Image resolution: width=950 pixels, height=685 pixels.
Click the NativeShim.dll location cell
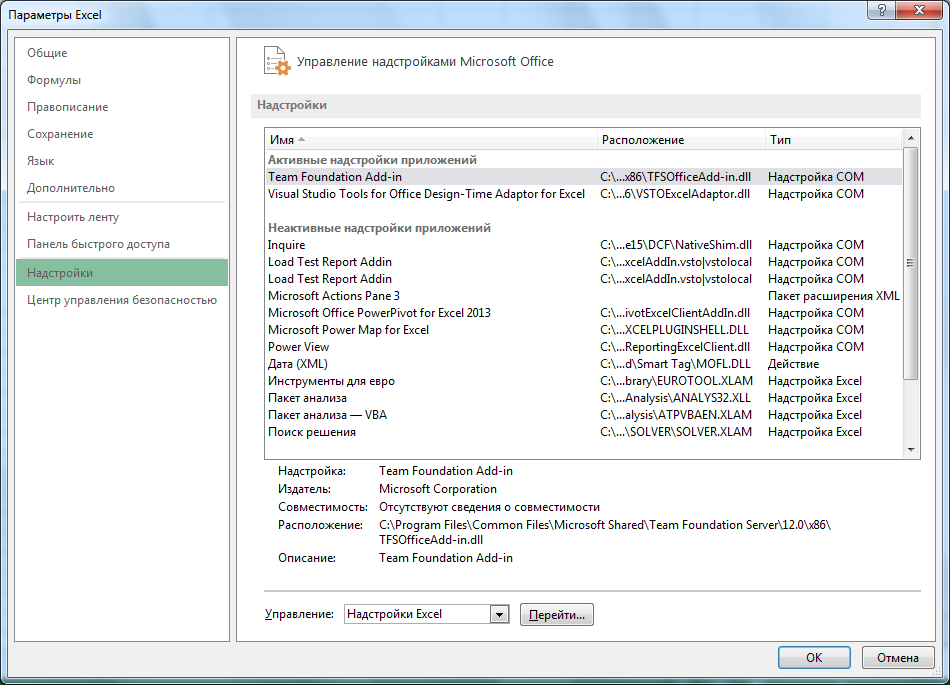tap(676, 245)
